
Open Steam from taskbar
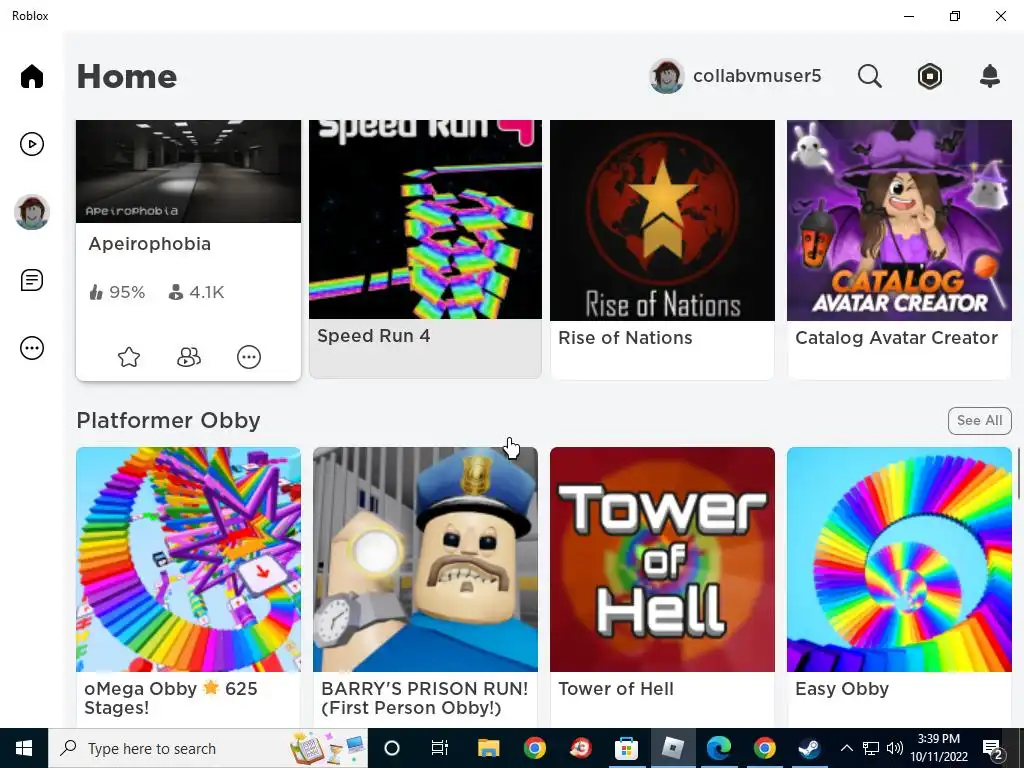click(809, 748)
